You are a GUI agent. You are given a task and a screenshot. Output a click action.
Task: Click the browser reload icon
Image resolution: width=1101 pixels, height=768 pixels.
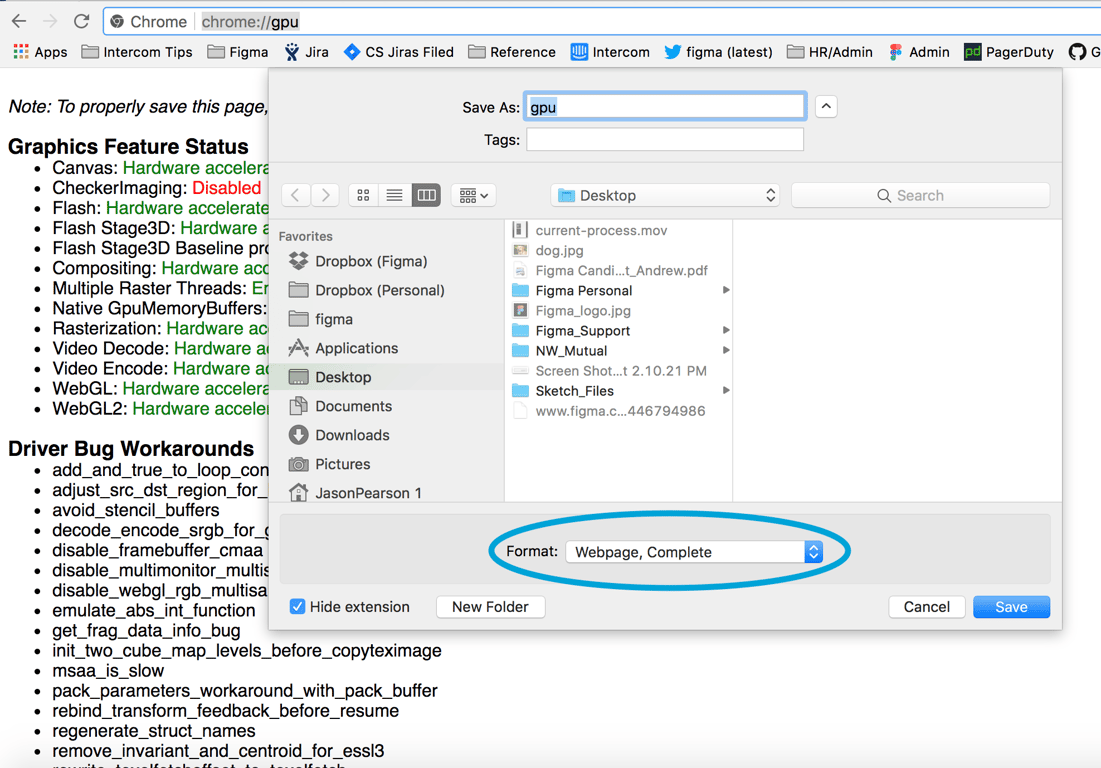coord(82,21)
